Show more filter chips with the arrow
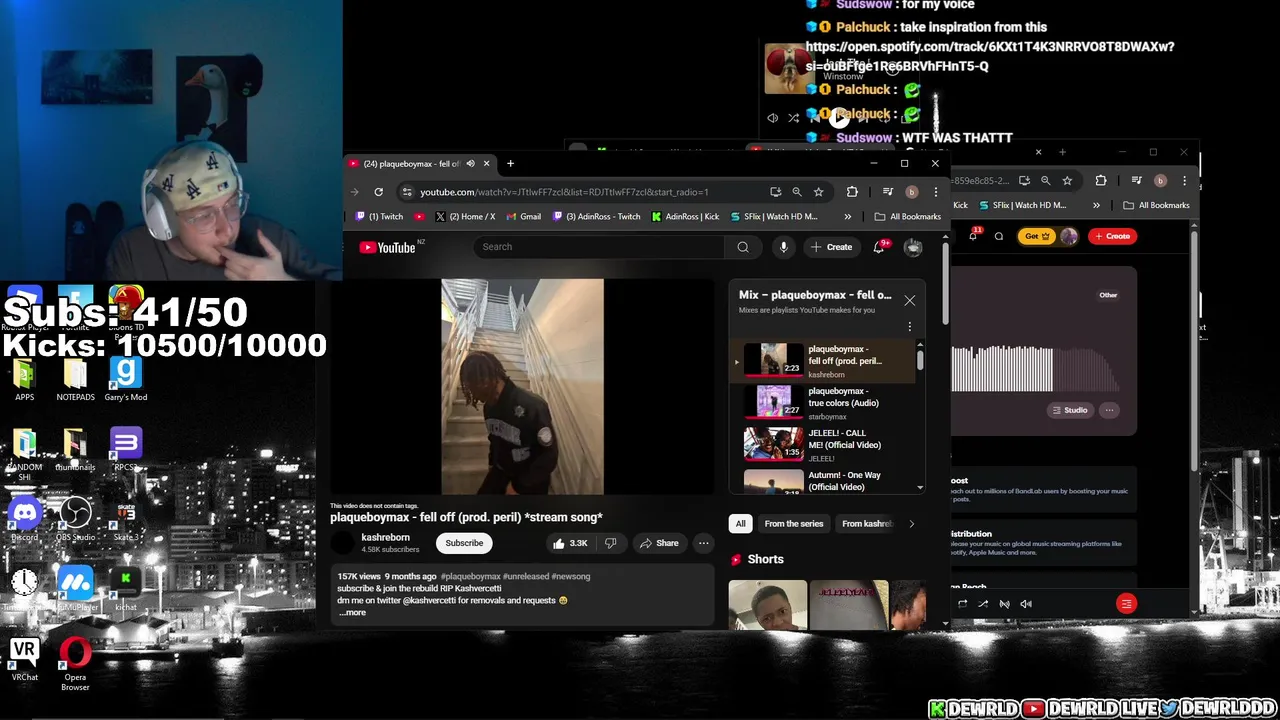Viewport: 1280px width, 720px height. (911, 524)
